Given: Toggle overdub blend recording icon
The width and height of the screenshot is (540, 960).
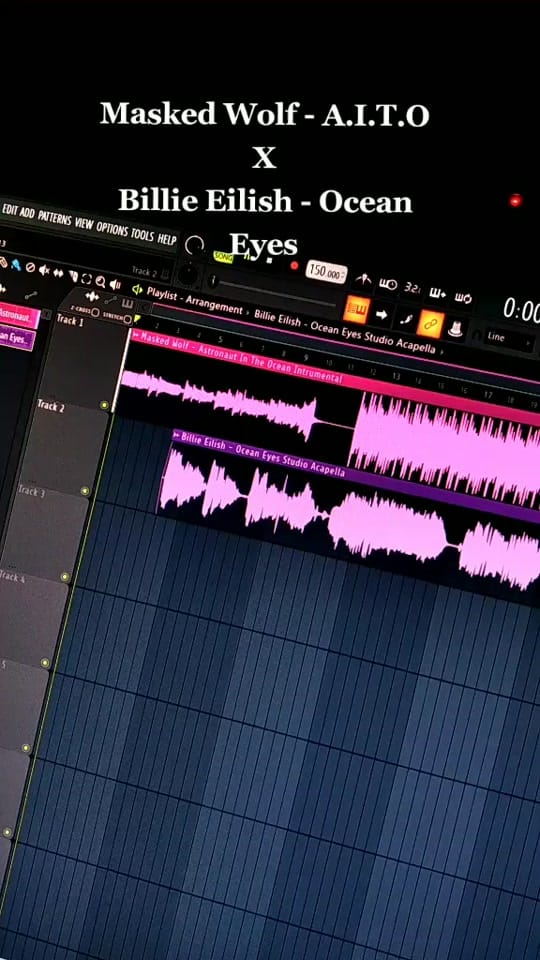Looking at the screenshot, I should click(x=437, y=293).
